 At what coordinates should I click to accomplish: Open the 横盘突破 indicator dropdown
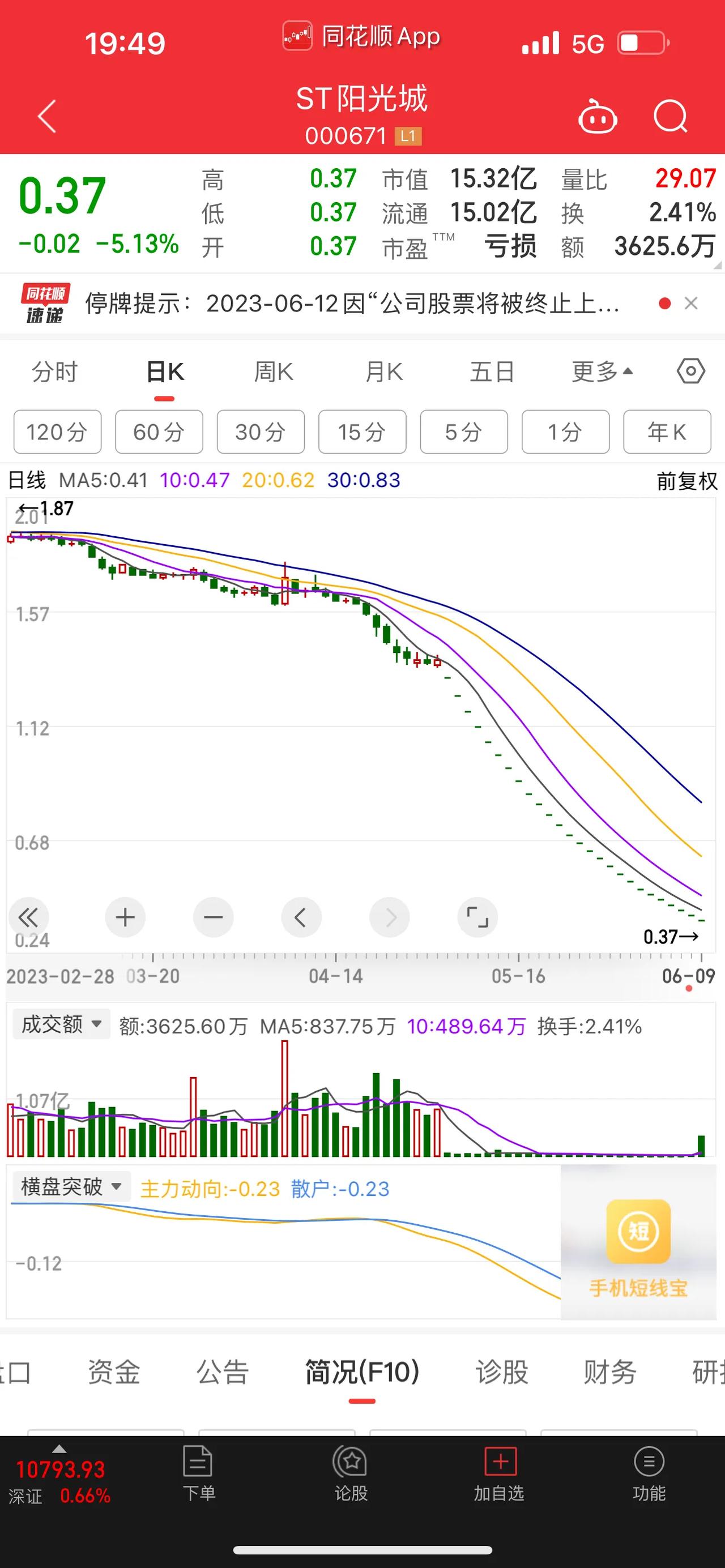pyautogui.click(x=71, y=1186)
